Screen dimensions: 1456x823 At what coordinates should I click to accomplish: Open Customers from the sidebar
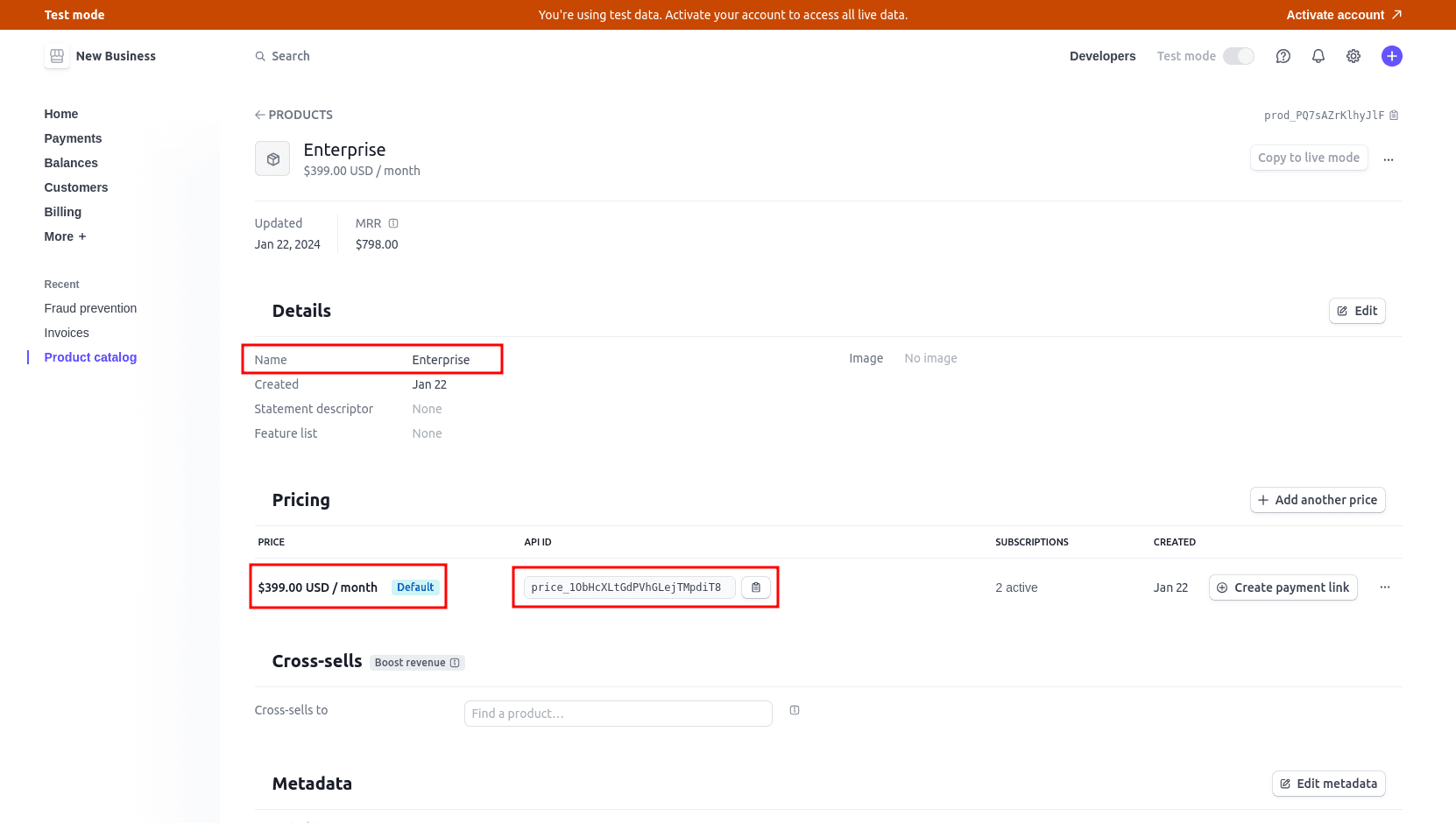(x=76, y=187)
